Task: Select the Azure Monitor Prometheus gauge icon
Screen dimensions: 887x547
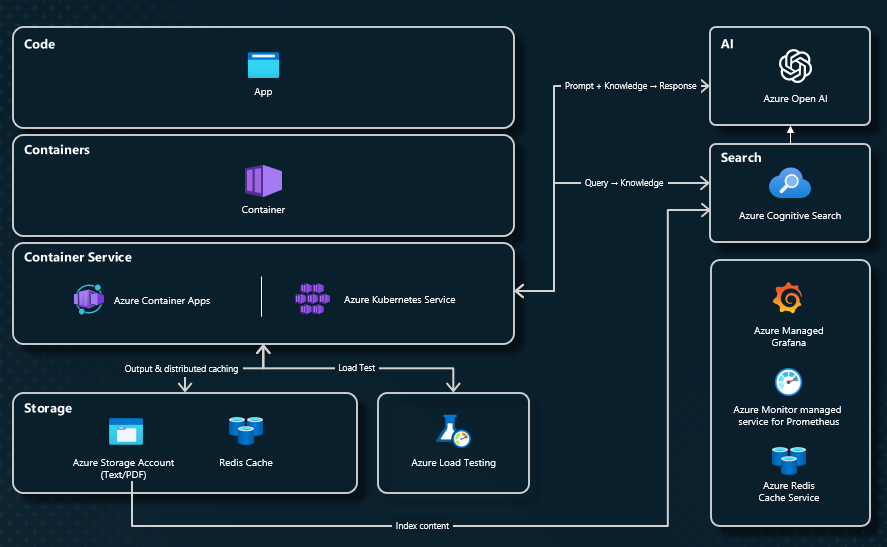Action: coord(788,382)
